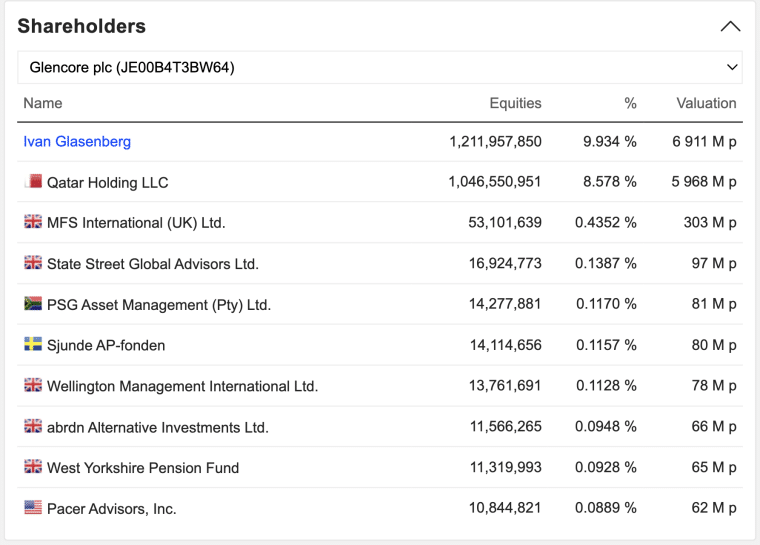Click percentage 0.4352 %
The width and height of the screenshot is (760, 545).
pos(606,223)
